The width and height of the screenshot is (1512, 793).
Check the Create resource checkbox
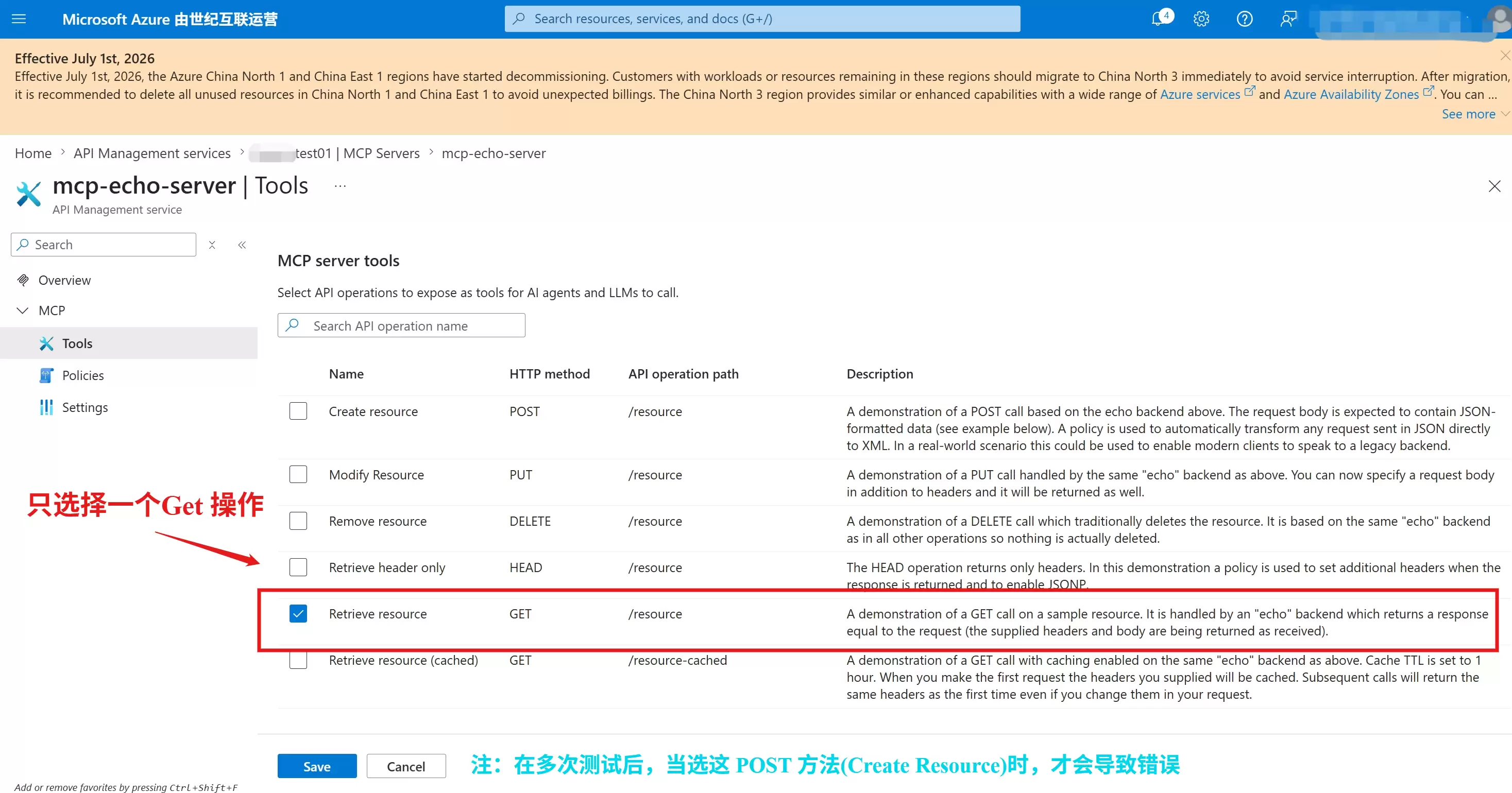point(298,411)
